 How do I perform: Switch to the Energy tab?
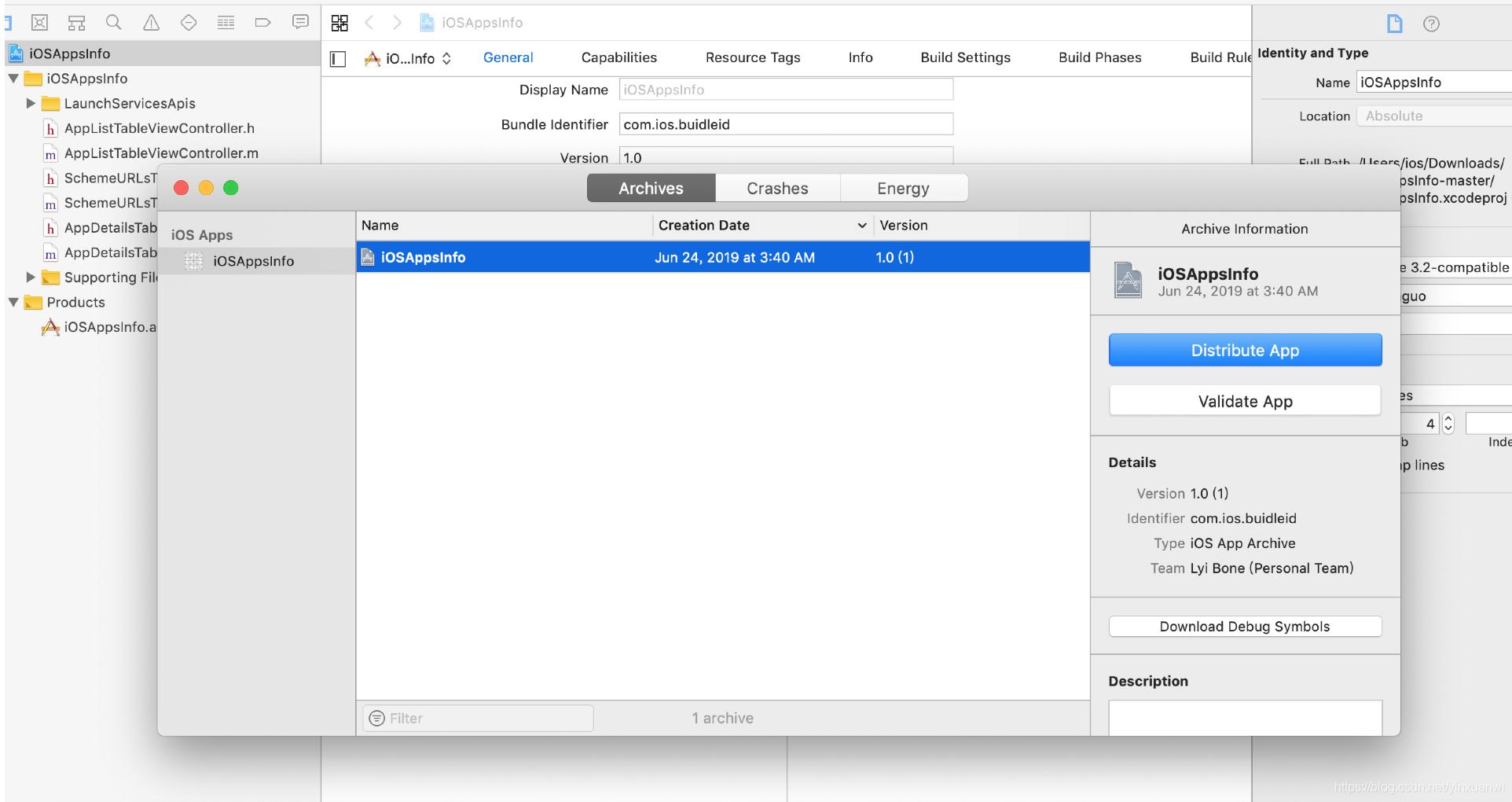(904, 189)
